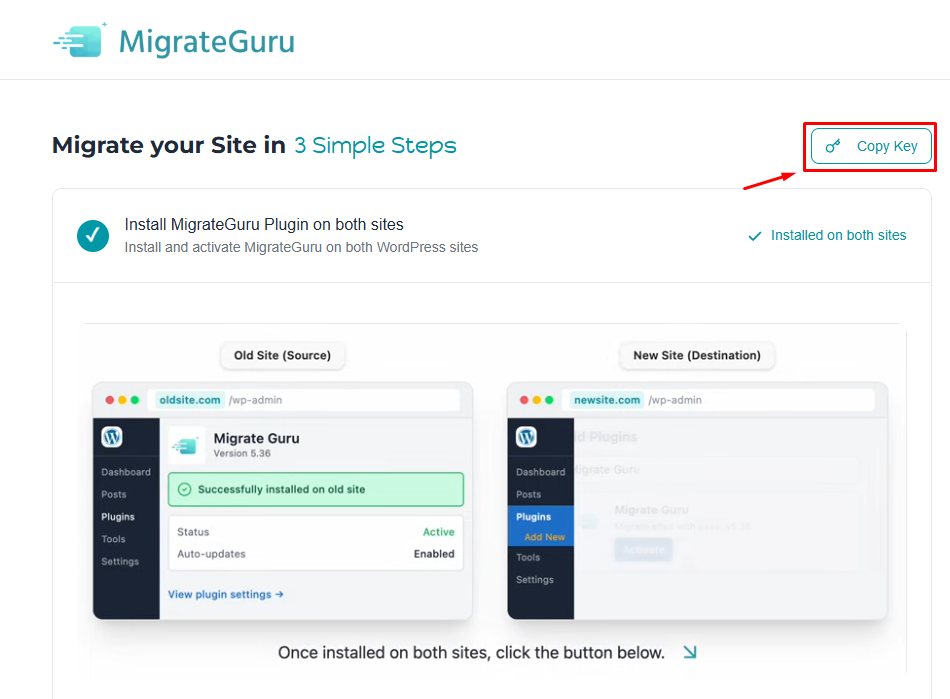
Task: Click oldsite.com in the address bar
Action: pyautogui.click(x=190, y=400)
